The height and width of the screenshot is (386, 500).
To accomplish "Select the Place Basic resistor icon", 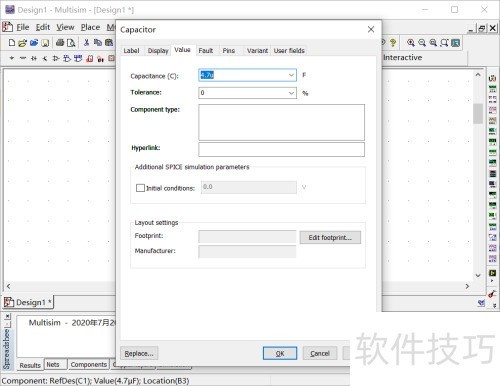I will [x=23, y=58].
